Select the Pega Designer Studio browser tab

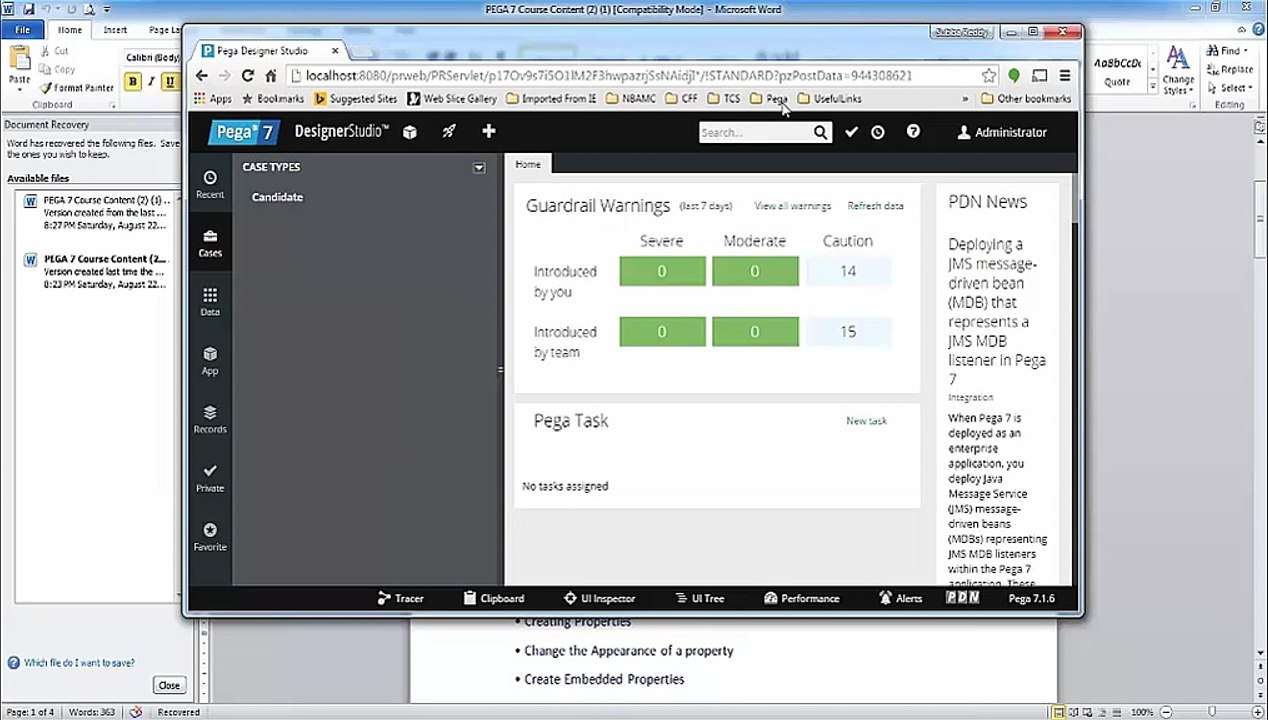click(262, 51)
